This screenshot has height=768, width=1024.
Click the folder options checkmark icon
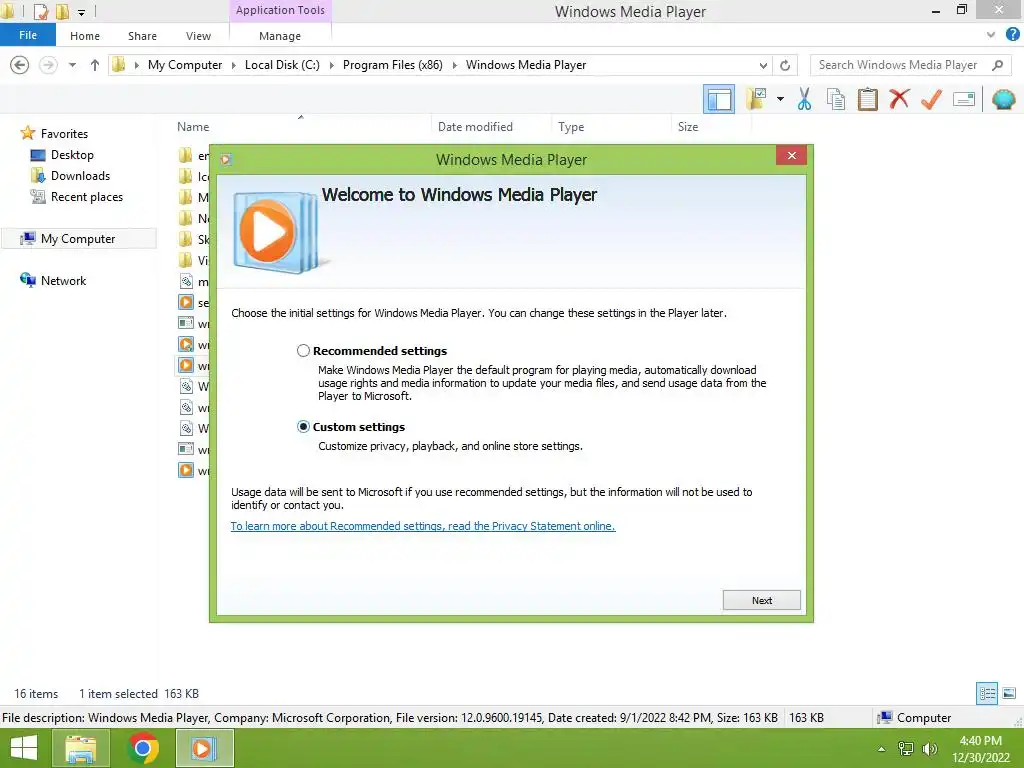[x=756, y=99]
